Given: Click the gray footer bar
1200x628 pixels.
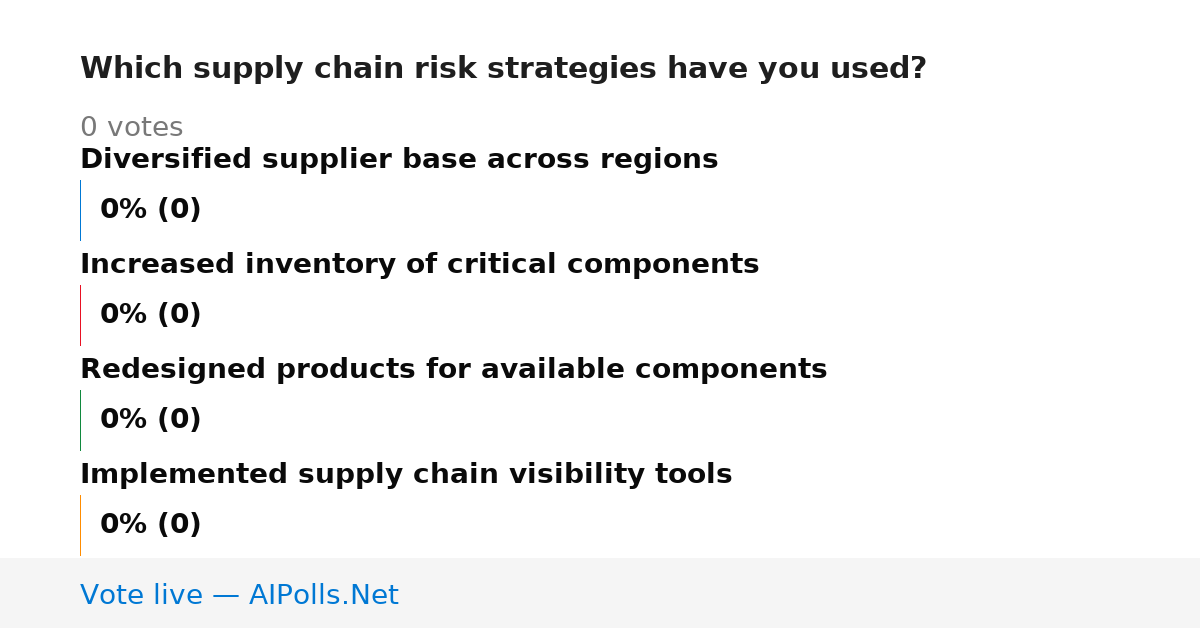Looking at the screenshot, I should click(x=600, y=593).
